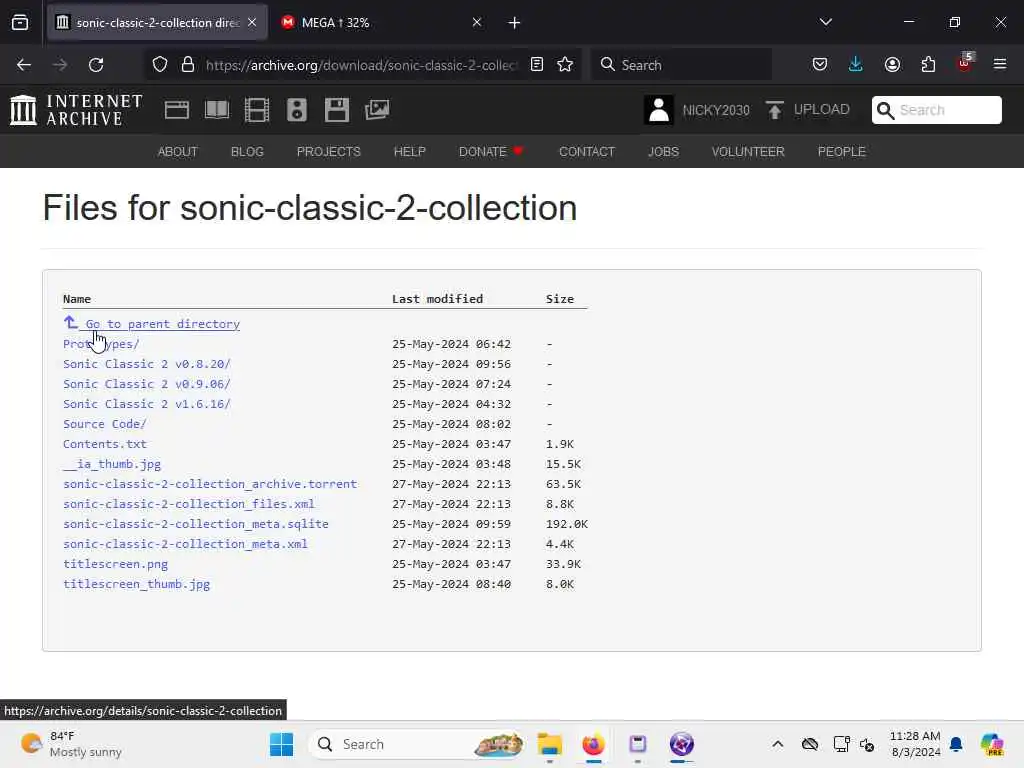Image resolution: width=1024 pixels, height=768 pixels.
Task: Open Firefox downloads panel
Action: pos(856,65)
